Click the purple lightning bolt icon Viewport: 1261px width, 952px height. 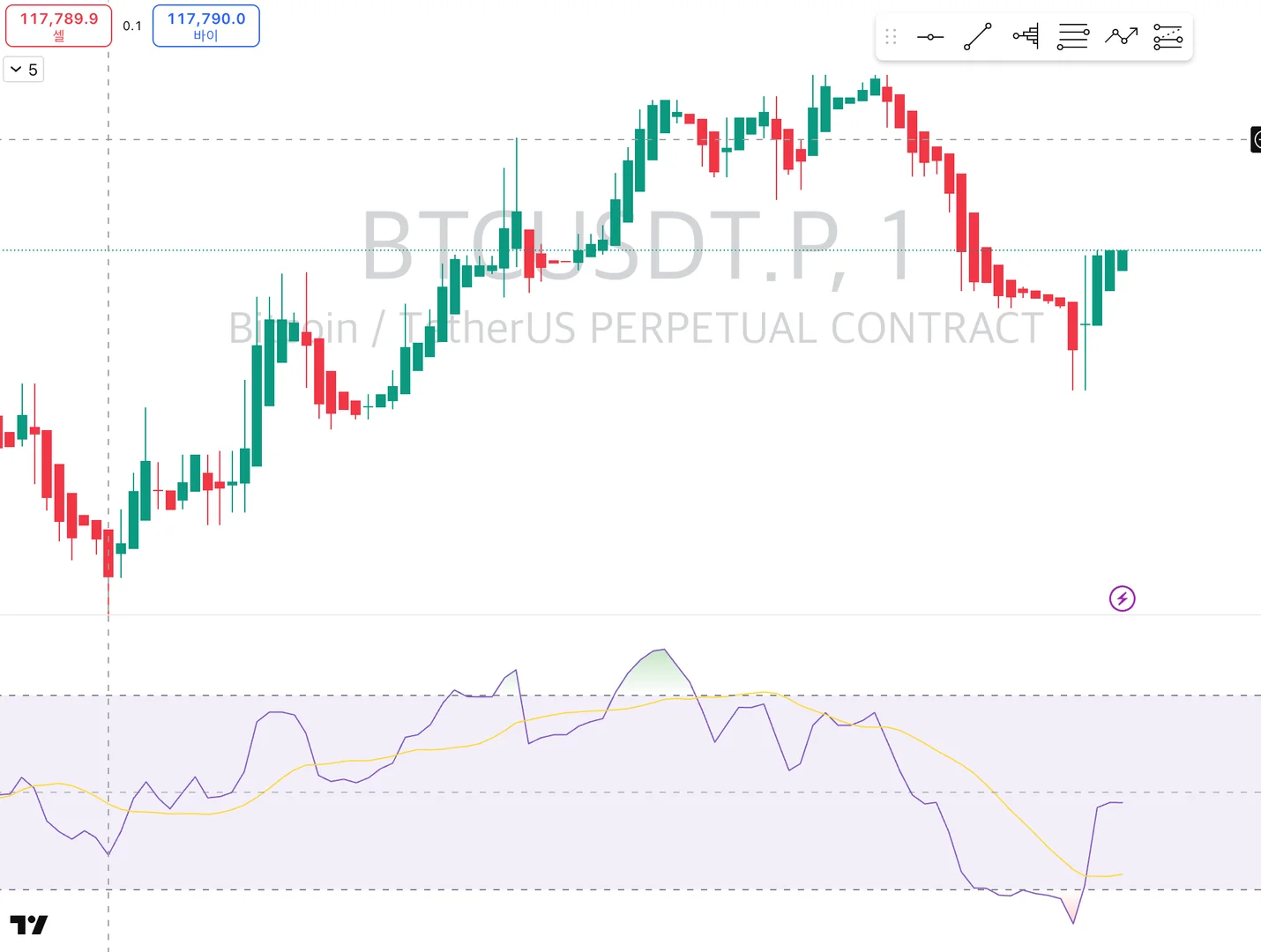[1122, 599]
